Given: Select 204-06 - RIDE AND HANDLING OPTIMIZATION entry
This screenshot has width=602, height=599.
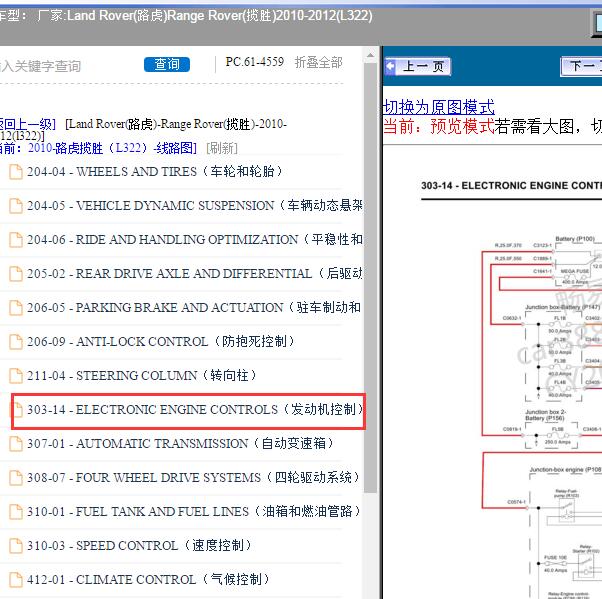Looking at the screenshot, I should click(x=195, y=239).
